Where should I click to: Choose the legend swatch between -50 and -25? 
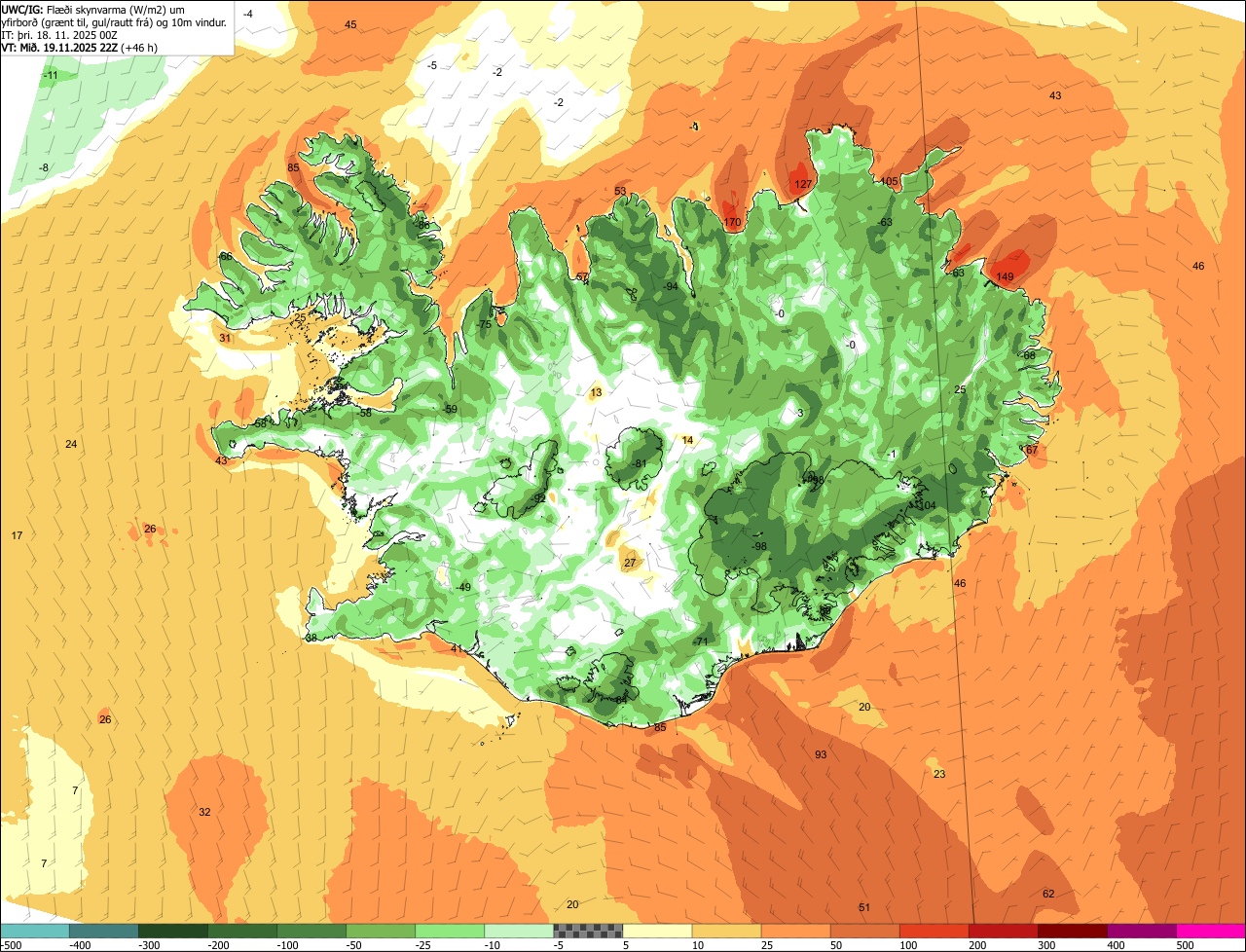[x=380, y=931]
